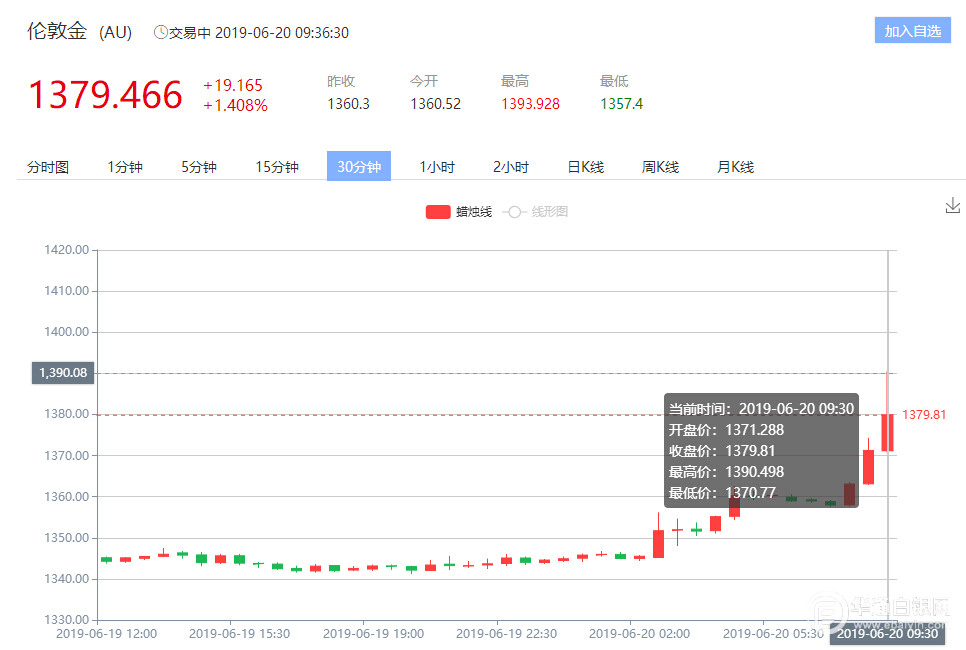Image resolution: width=966 pixels, height=650 pixels.
Task: Click the y-axis label 1350.00
Action: tap(67, 537)
